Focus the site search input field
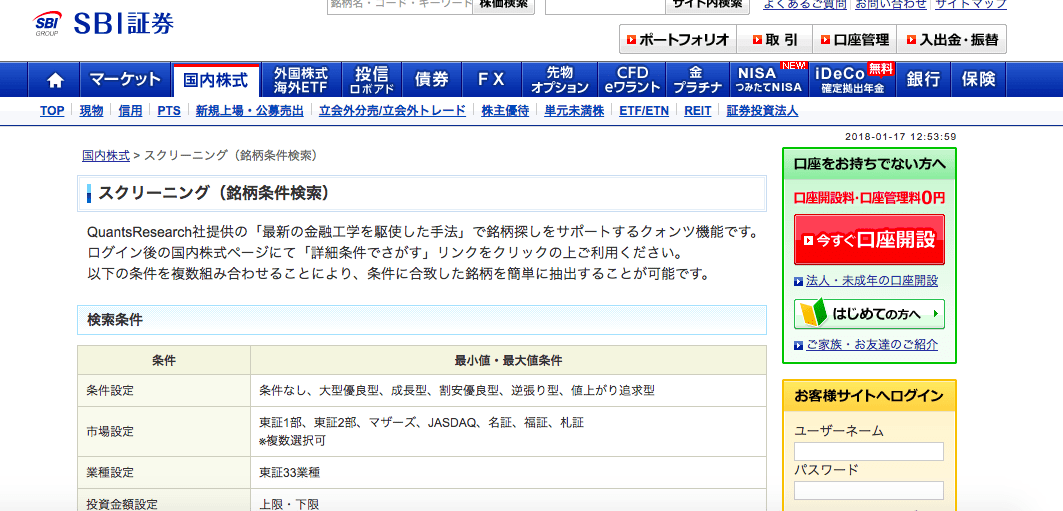Screen dimensions: 1063x511 (x=605, y=5)
